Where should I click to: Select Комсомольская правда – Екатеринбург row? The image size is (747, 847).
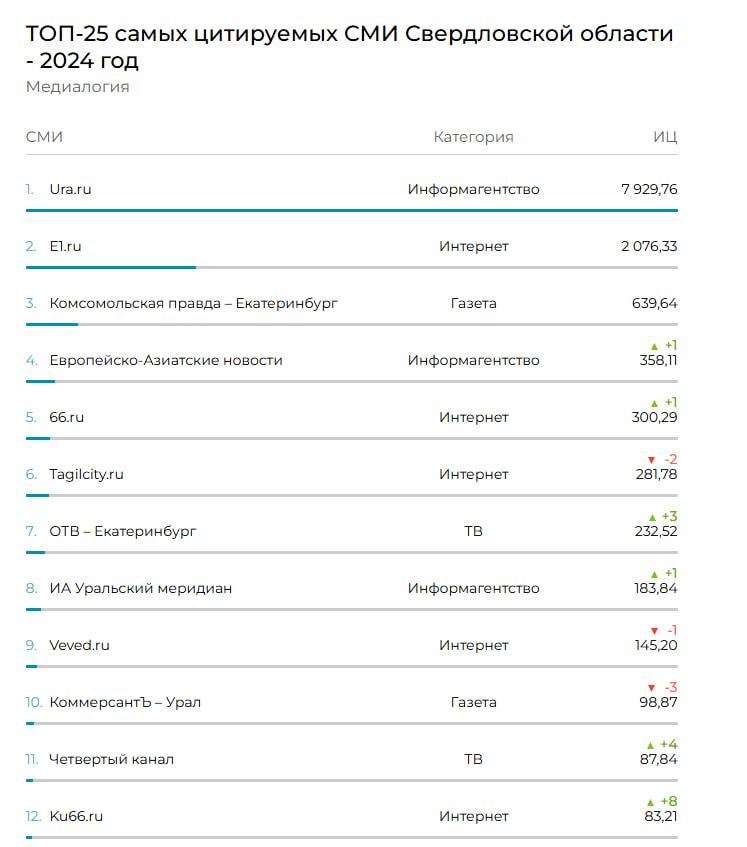click(193, 303)
